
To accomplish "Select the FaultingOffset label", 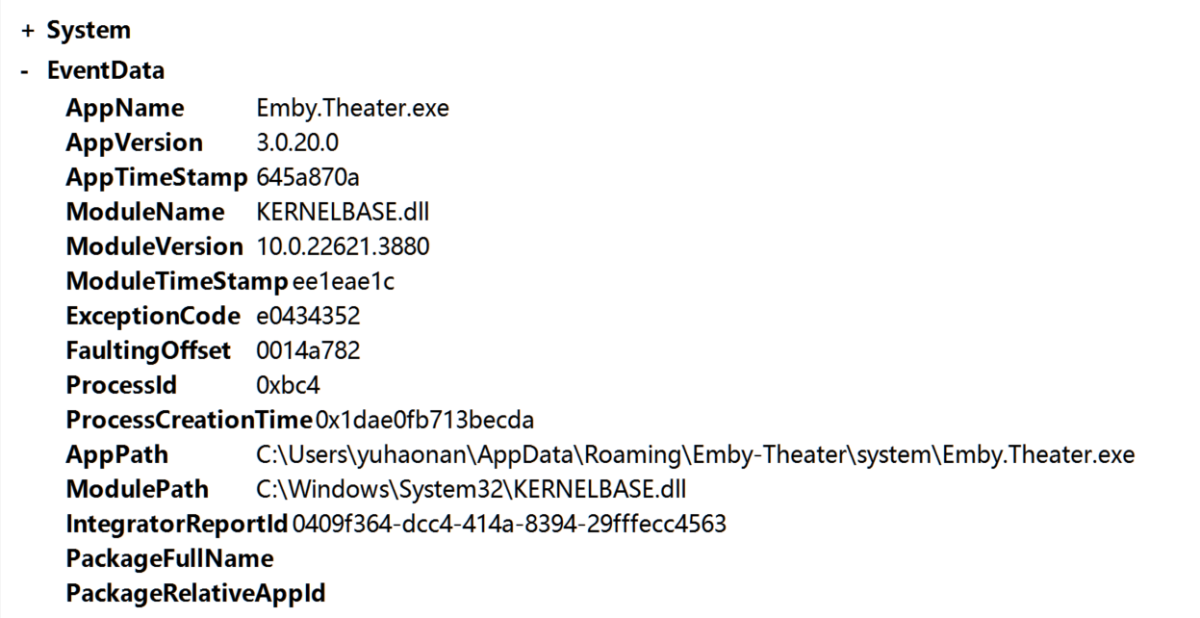I will (148, 351).
